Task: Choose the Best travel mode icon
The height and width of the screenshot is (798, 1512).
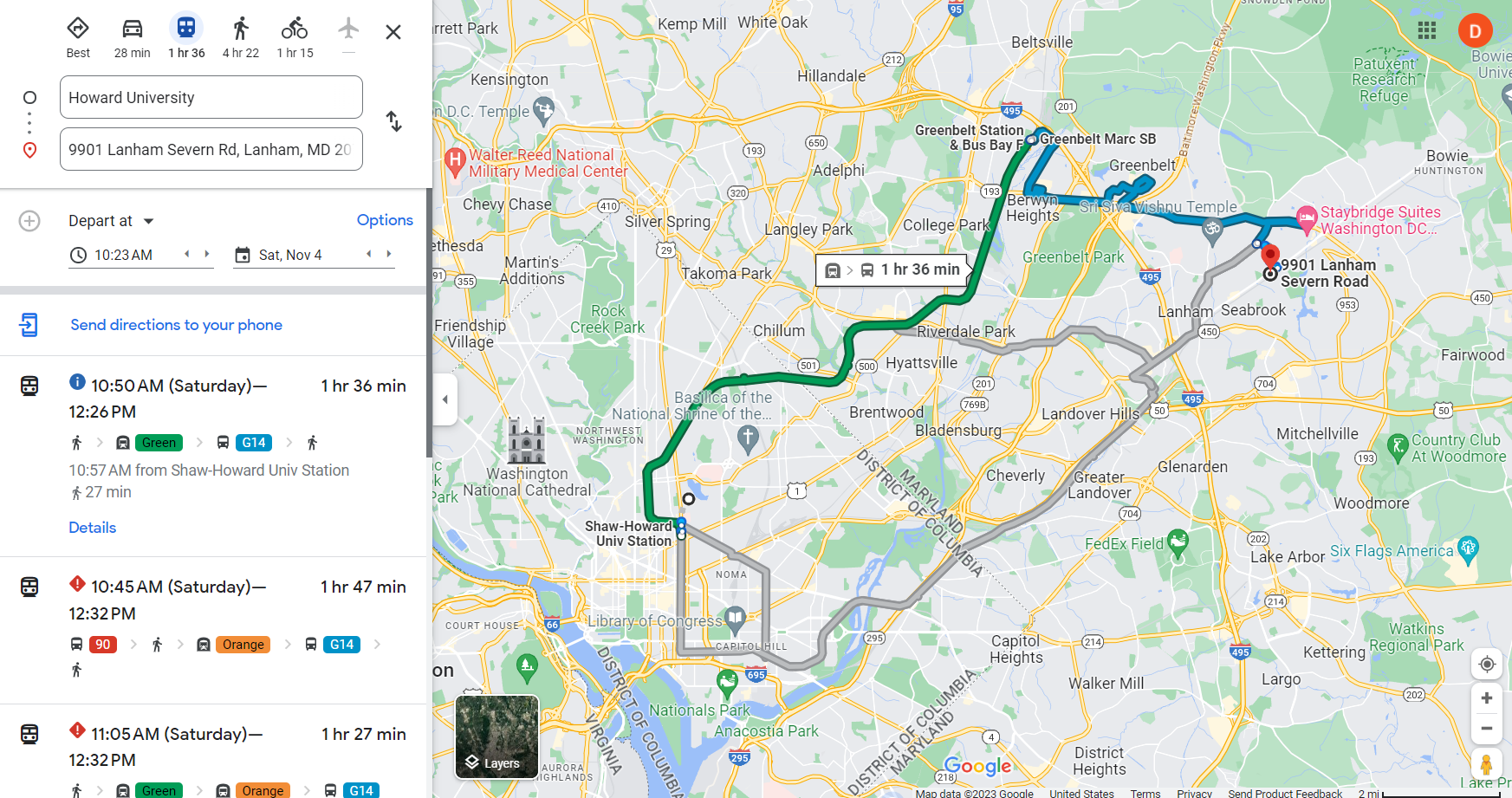Action: [78, 29]
